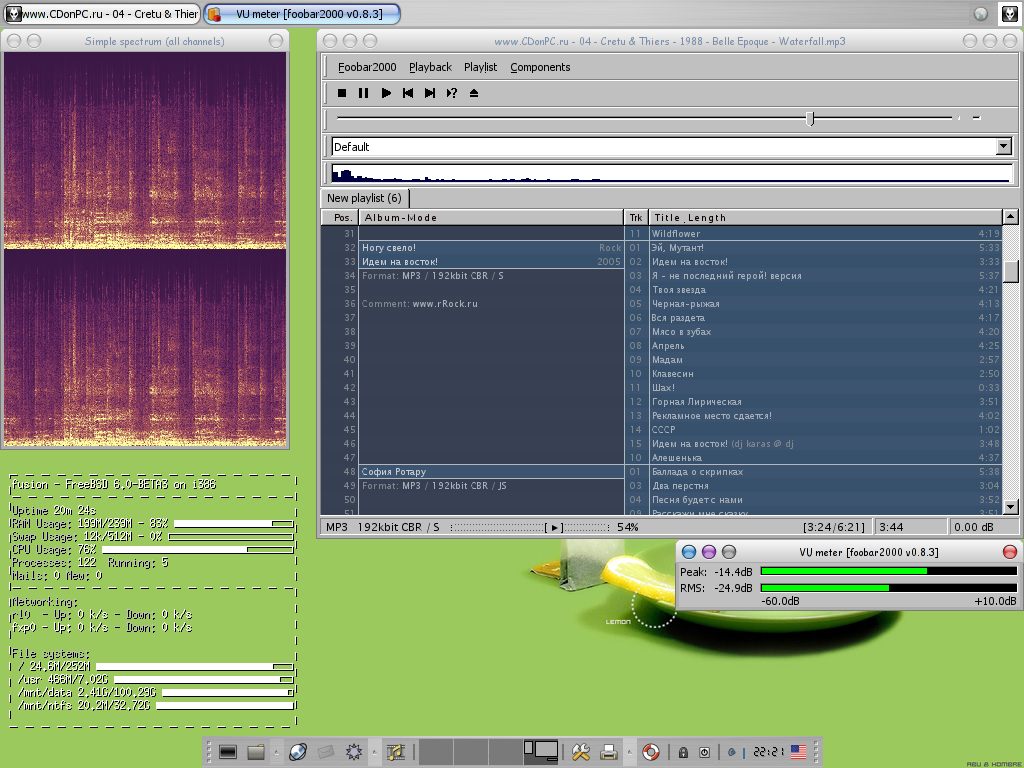Image resolution: width=1024 pixels, height=768 pixels.
Task: Click the 0.00 dB volume status field
Action: pos(982,527)
